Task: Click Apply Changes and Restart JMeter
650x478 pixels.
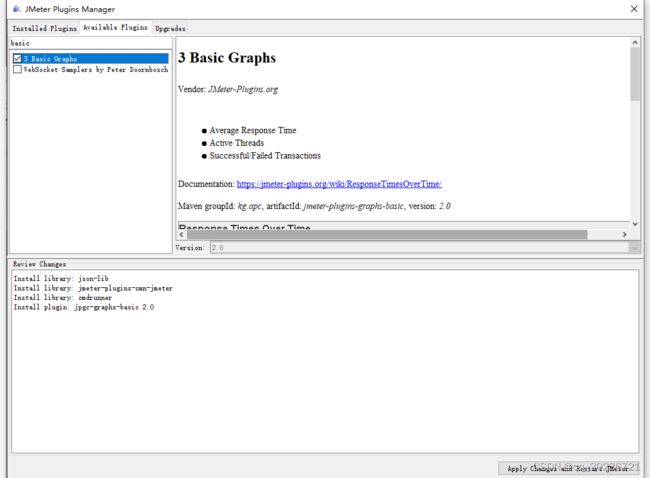Action: (x=568, y=468)
